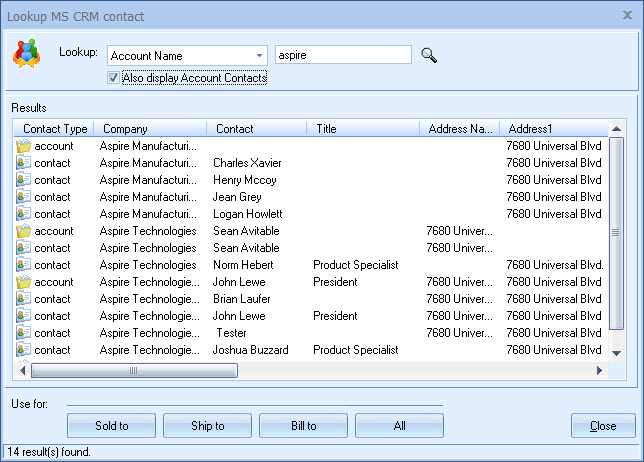Click the account folder icon for Aspire Manufacturing
The width and height of the screenshot is (644, 462).
pyautogui.click(x=24, y=146)
